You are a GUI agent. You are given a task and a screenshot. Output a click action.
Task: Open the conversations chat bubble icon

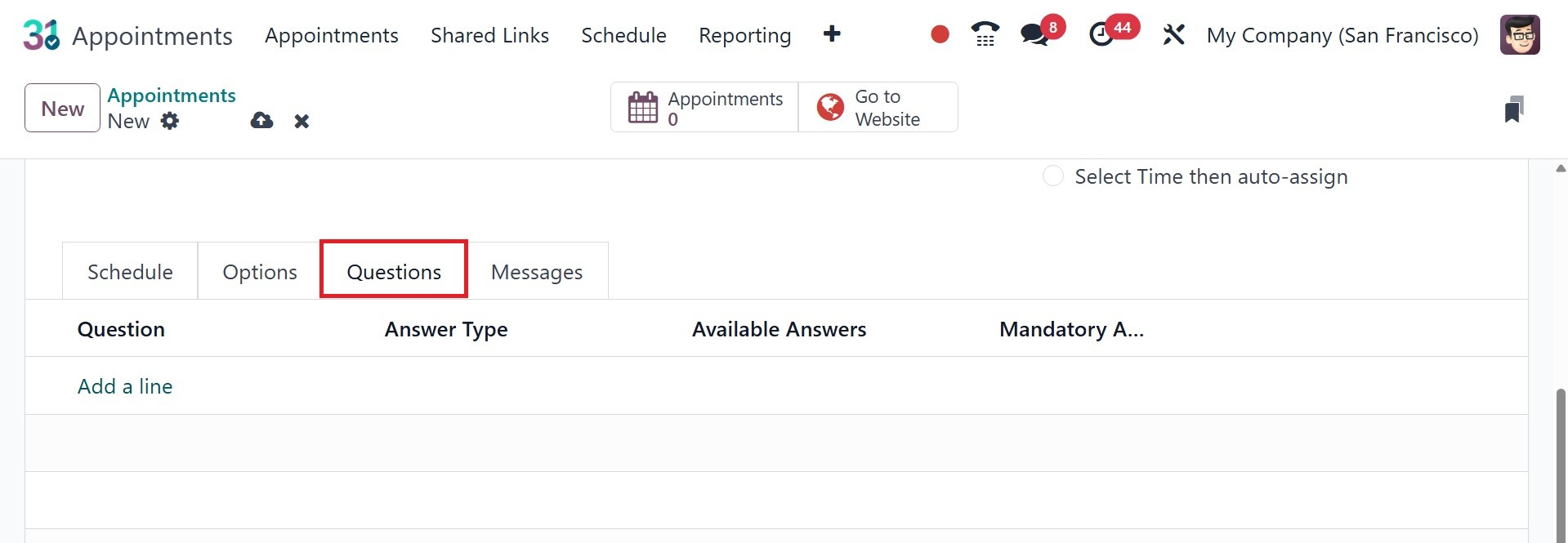[1034, 34]
